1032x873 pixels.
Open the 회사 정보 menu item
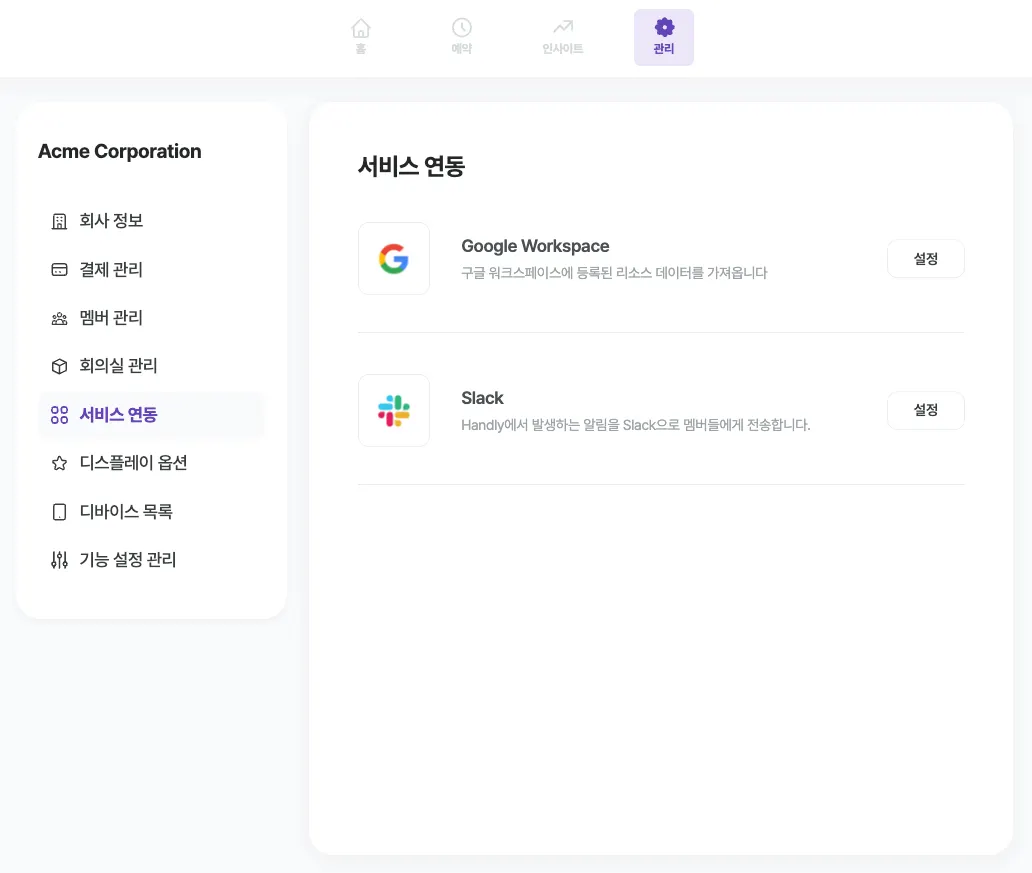tap(112, 221)
